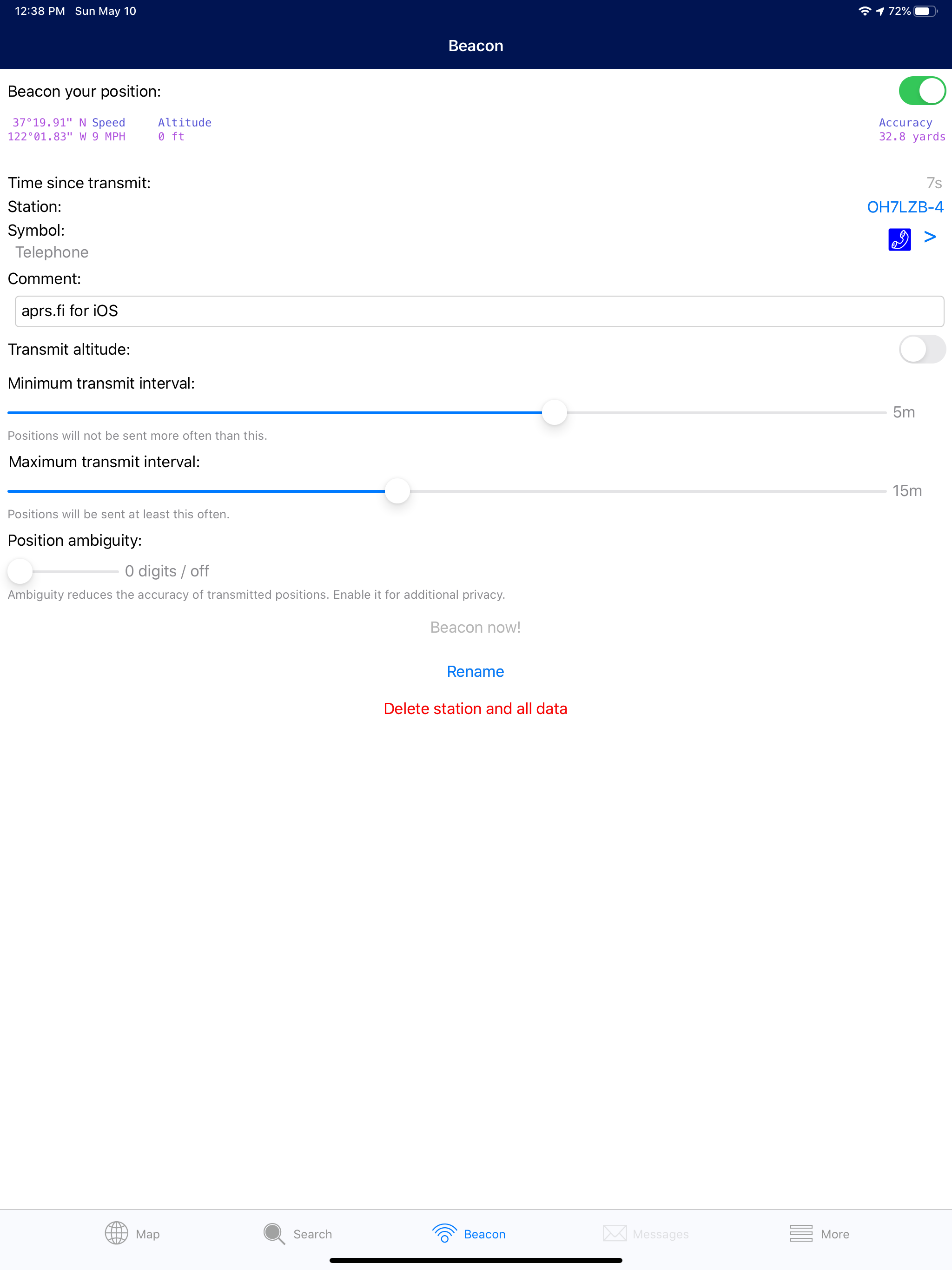The image size is (952, 1270).
Task: Disable the Beacon your position switch
Action: click(x=922, y=91)
